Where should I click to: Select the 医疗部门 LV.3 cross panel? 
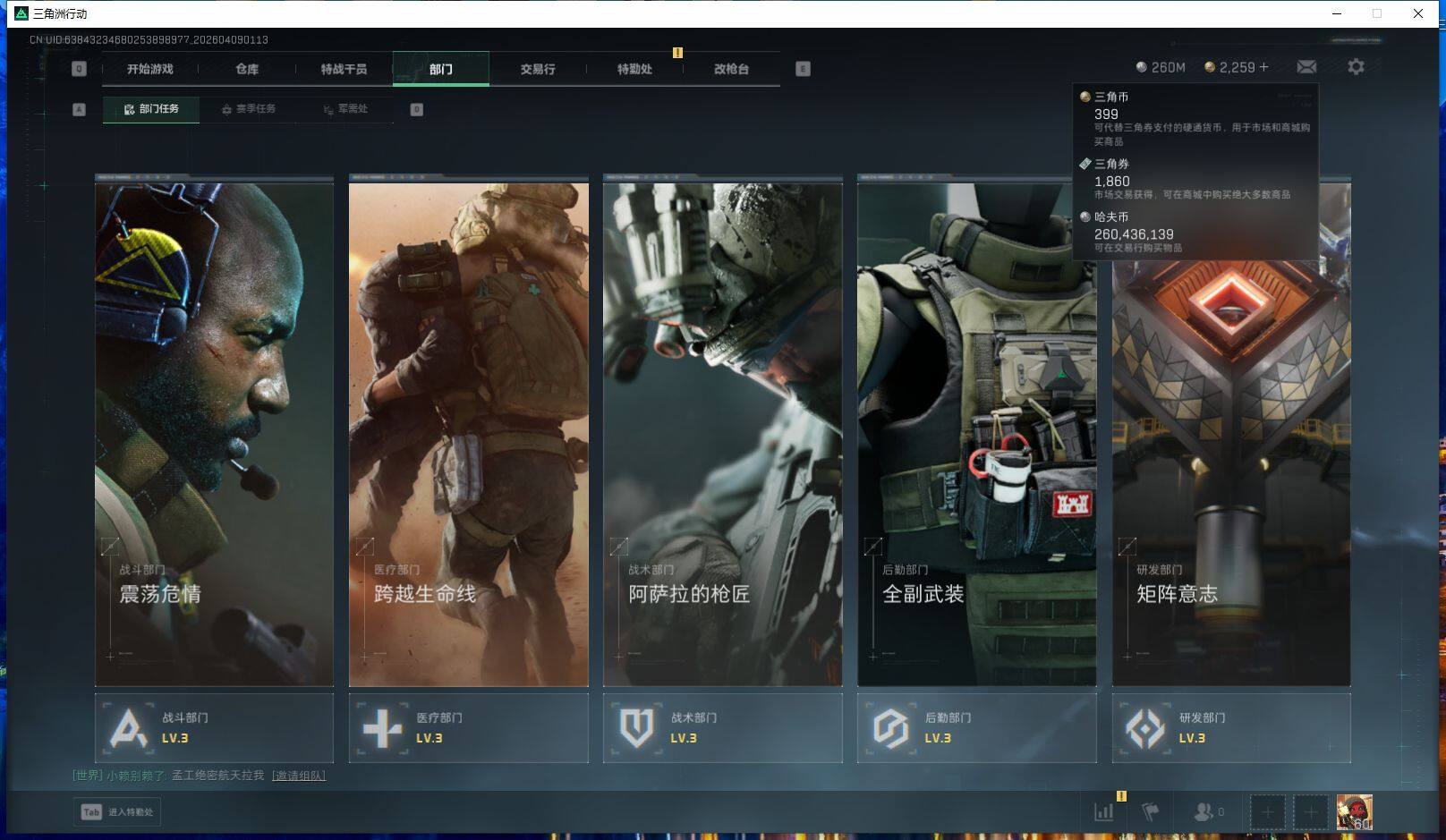[x=468, y=728]
